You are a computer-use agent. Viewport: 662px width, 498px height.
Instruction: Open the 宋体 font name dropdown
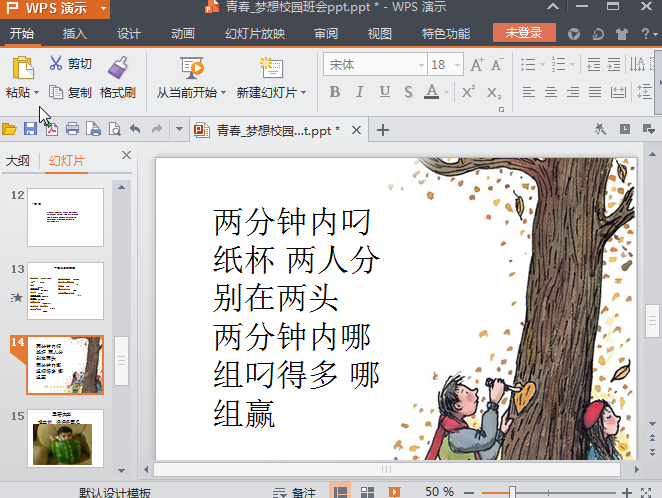click(x=421, y=65)
